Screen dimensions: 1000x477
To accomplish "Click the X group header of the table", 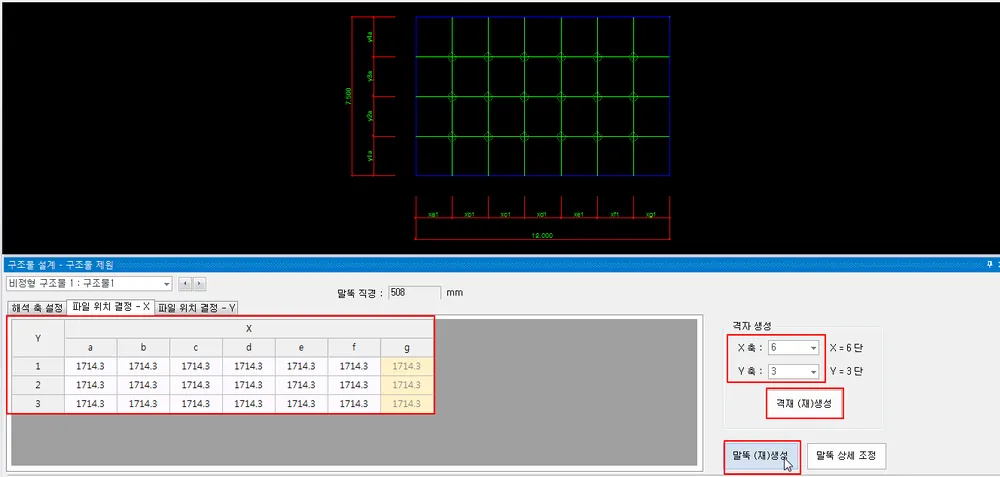I will 249,329.
